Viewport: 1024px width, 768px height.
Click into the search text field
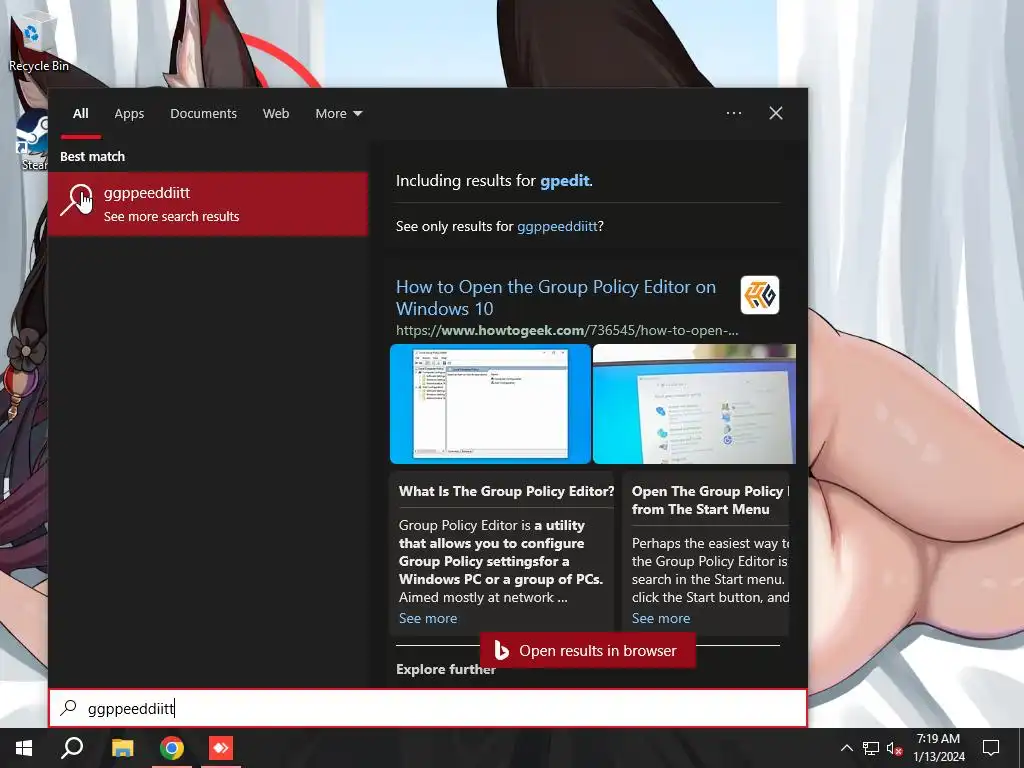[x=428, y=708]
